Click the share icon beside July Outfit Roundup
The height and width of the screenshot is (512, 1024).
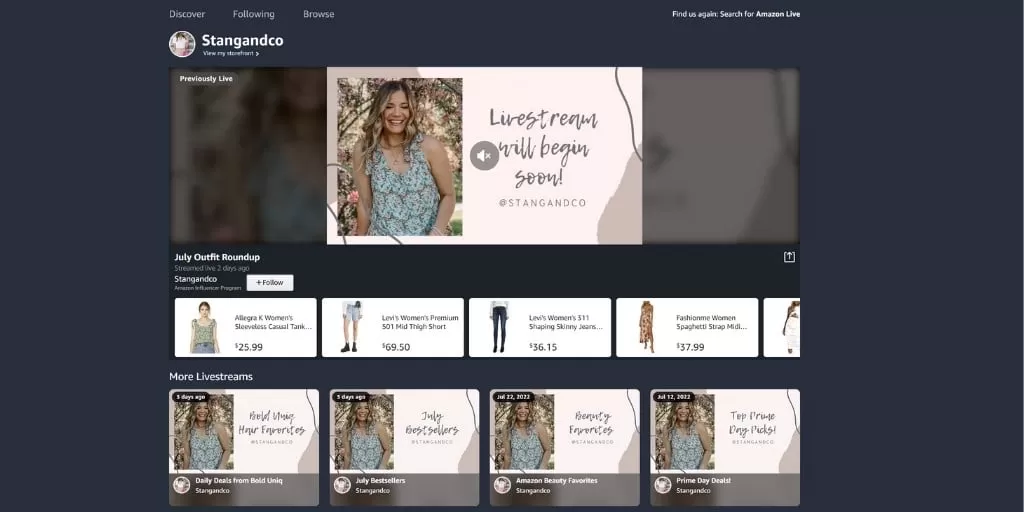(x=789, y=257)
